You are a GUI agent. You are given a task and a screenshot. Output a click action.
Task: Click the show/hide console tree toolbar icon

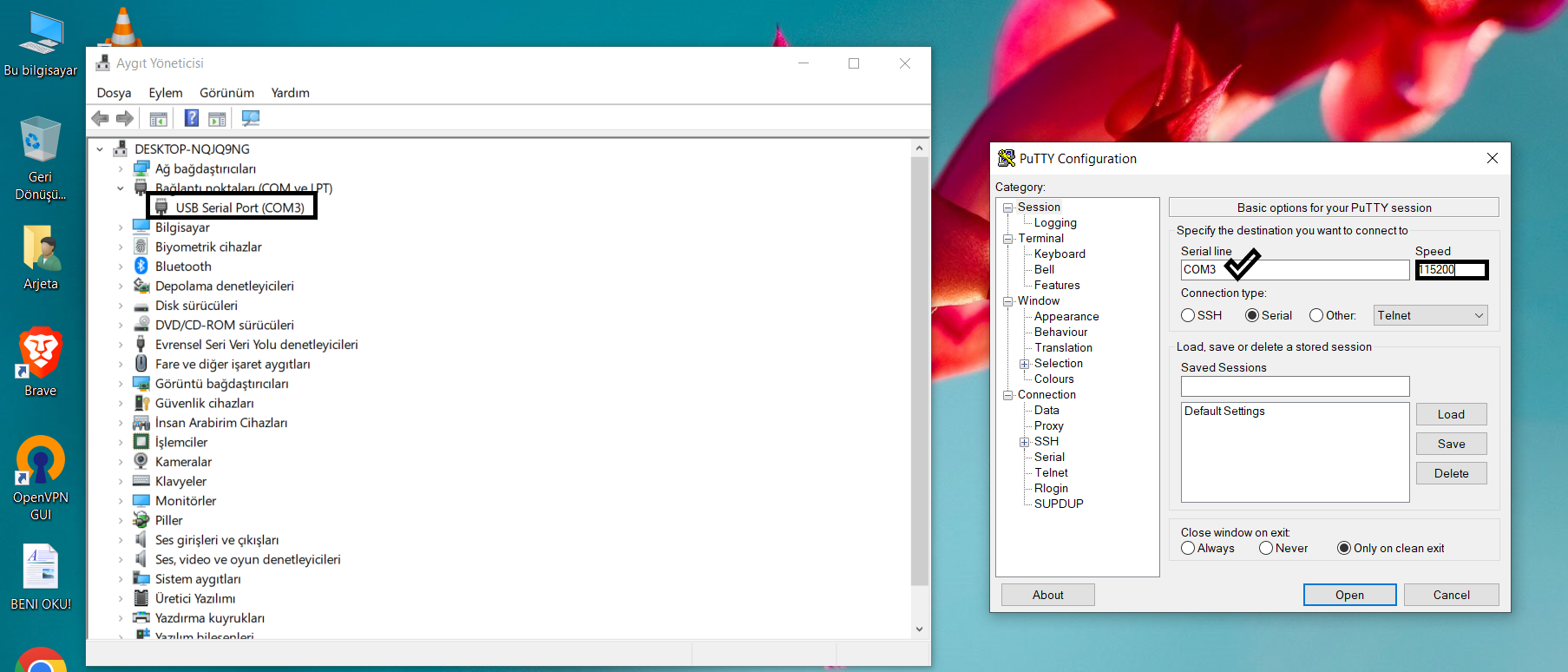(x=158, y=118)
